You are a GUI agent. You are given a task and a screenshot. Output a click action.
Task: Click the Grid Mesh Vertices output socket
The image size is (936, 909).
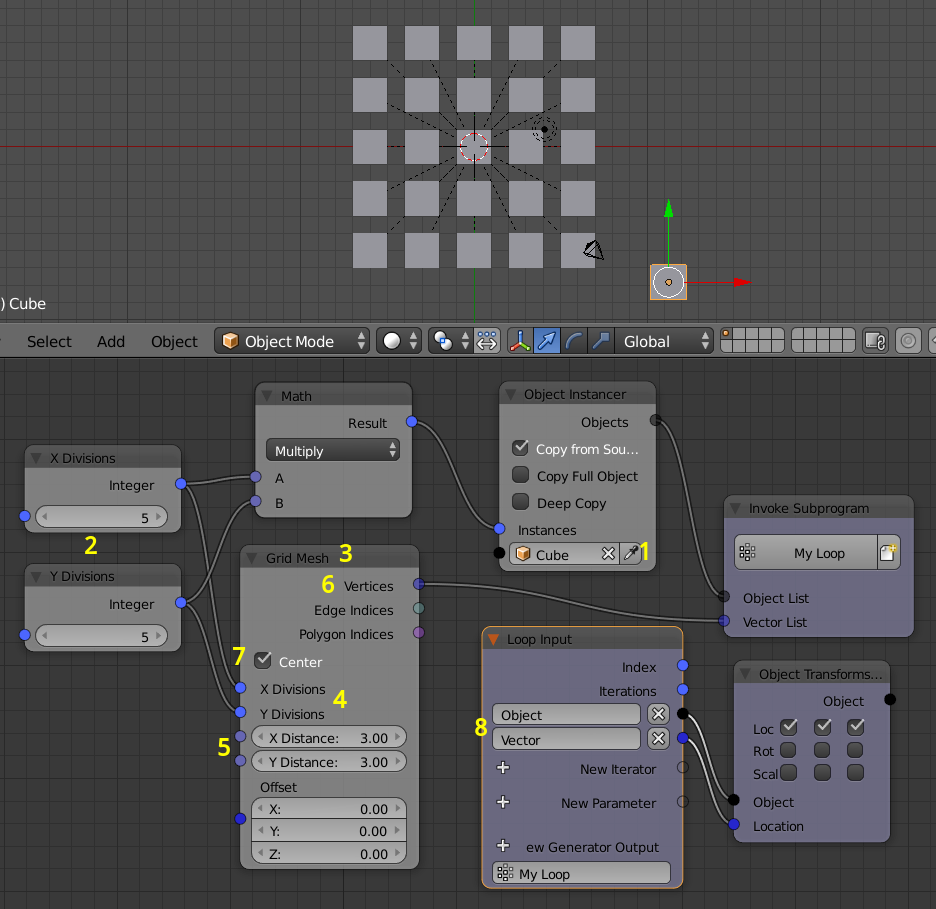click(x=419, y=584)
